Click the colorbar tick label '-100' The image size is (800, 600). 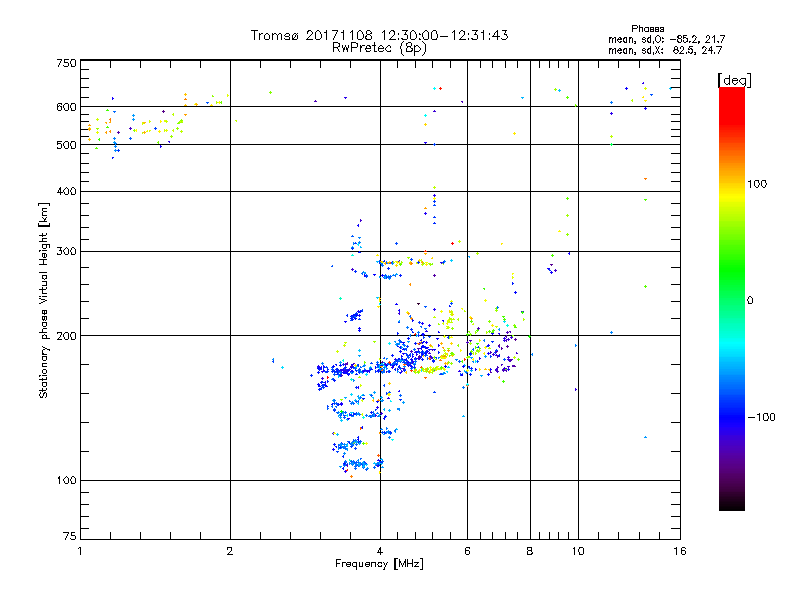[x=761, y=417]
